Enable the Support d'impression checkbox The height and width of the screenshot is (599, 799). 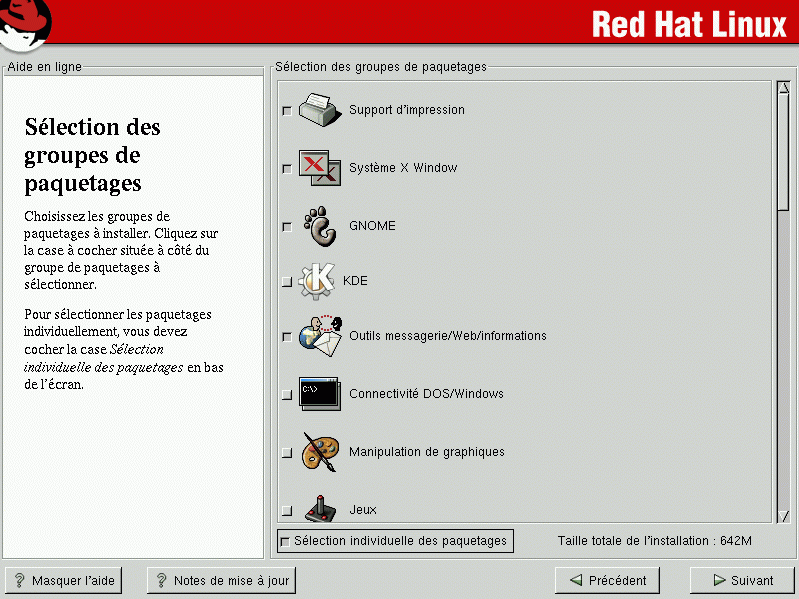(287, 111)
